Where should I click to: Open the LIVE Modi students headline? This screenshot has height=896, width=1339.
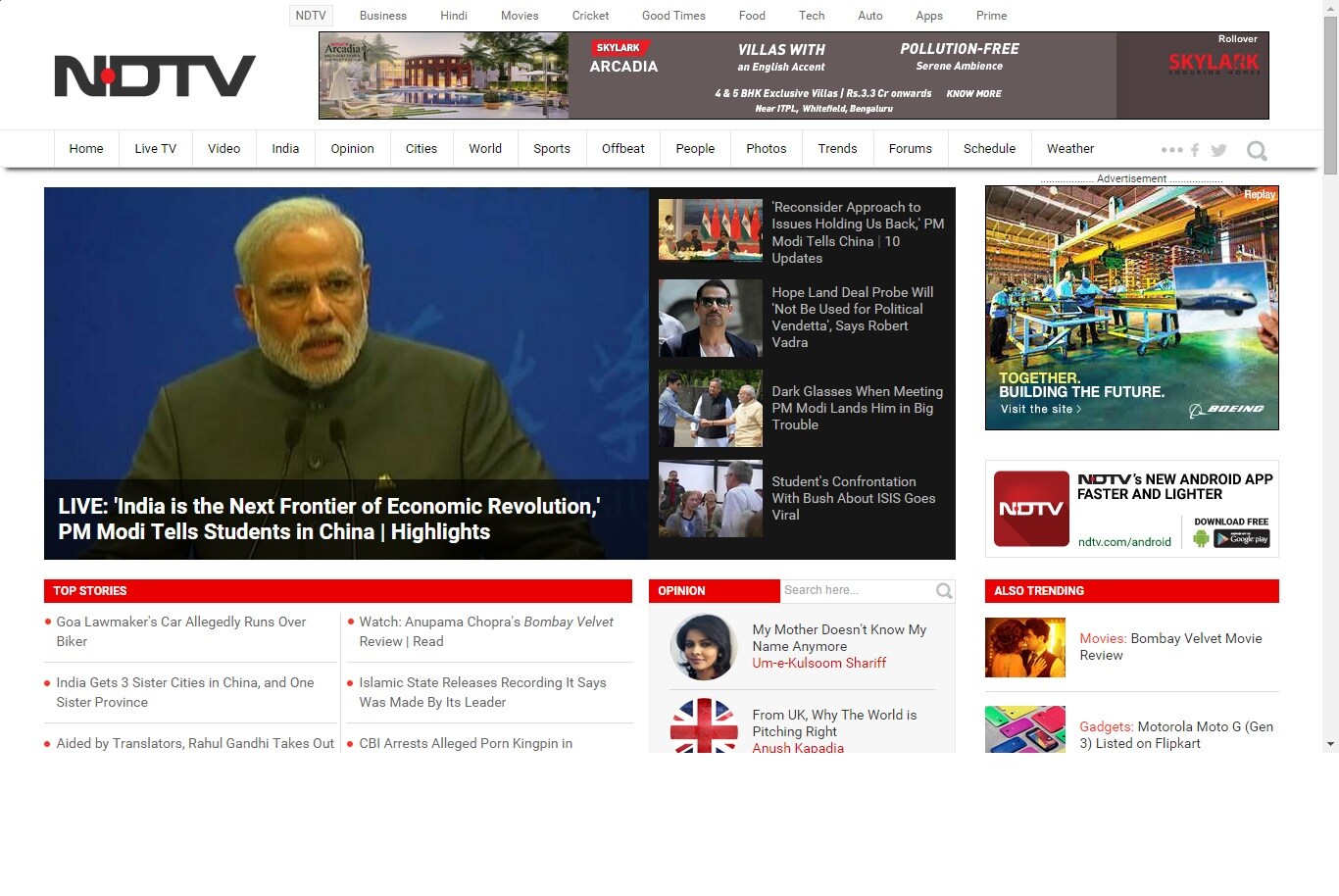pos(328,520)
